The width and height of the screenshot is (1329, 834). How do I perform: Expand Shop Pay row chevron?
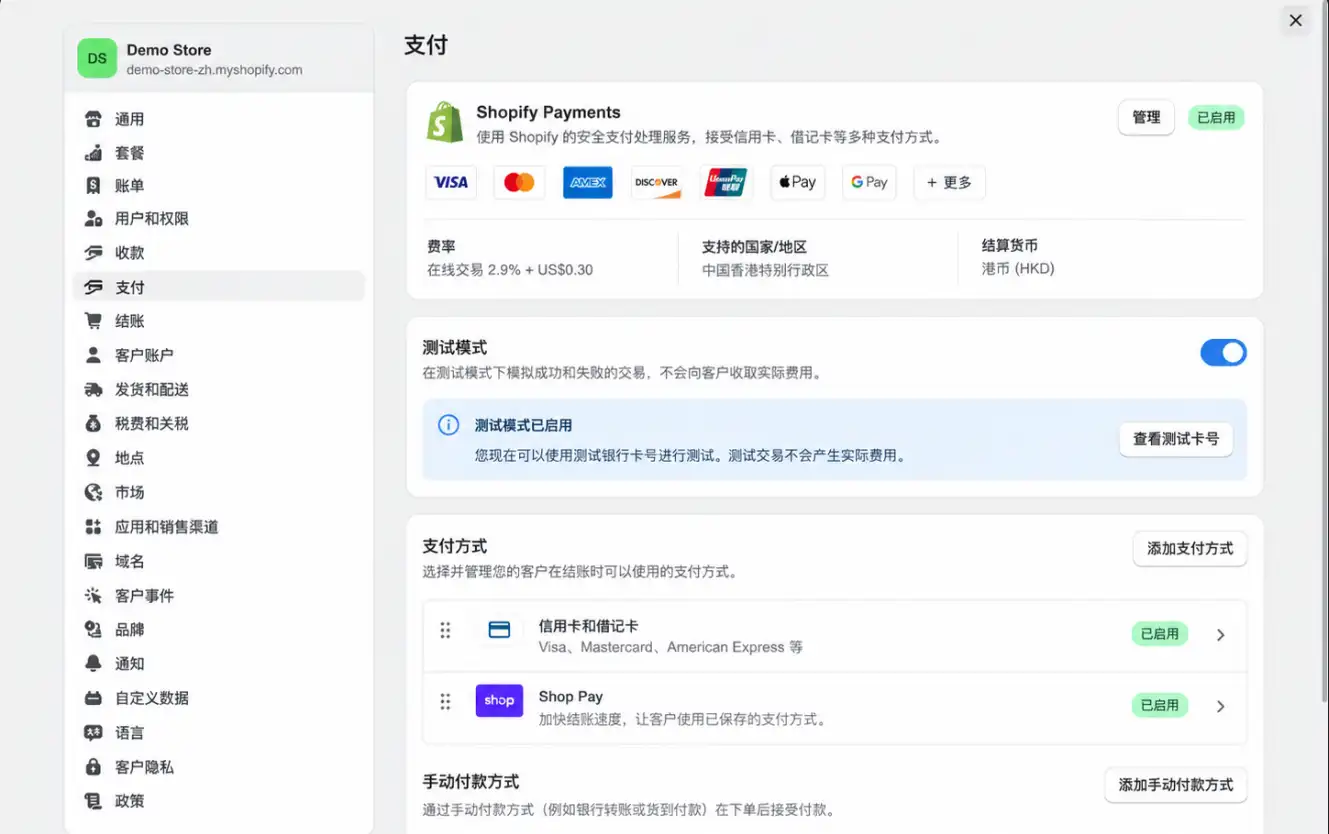1220,706
